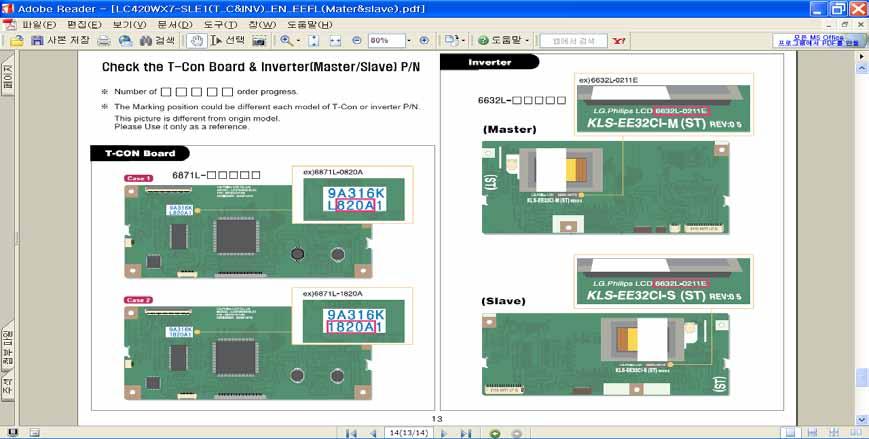The image size is (869, 439).
Task: Switch to Single Page layout
Action: coord(790,432)
